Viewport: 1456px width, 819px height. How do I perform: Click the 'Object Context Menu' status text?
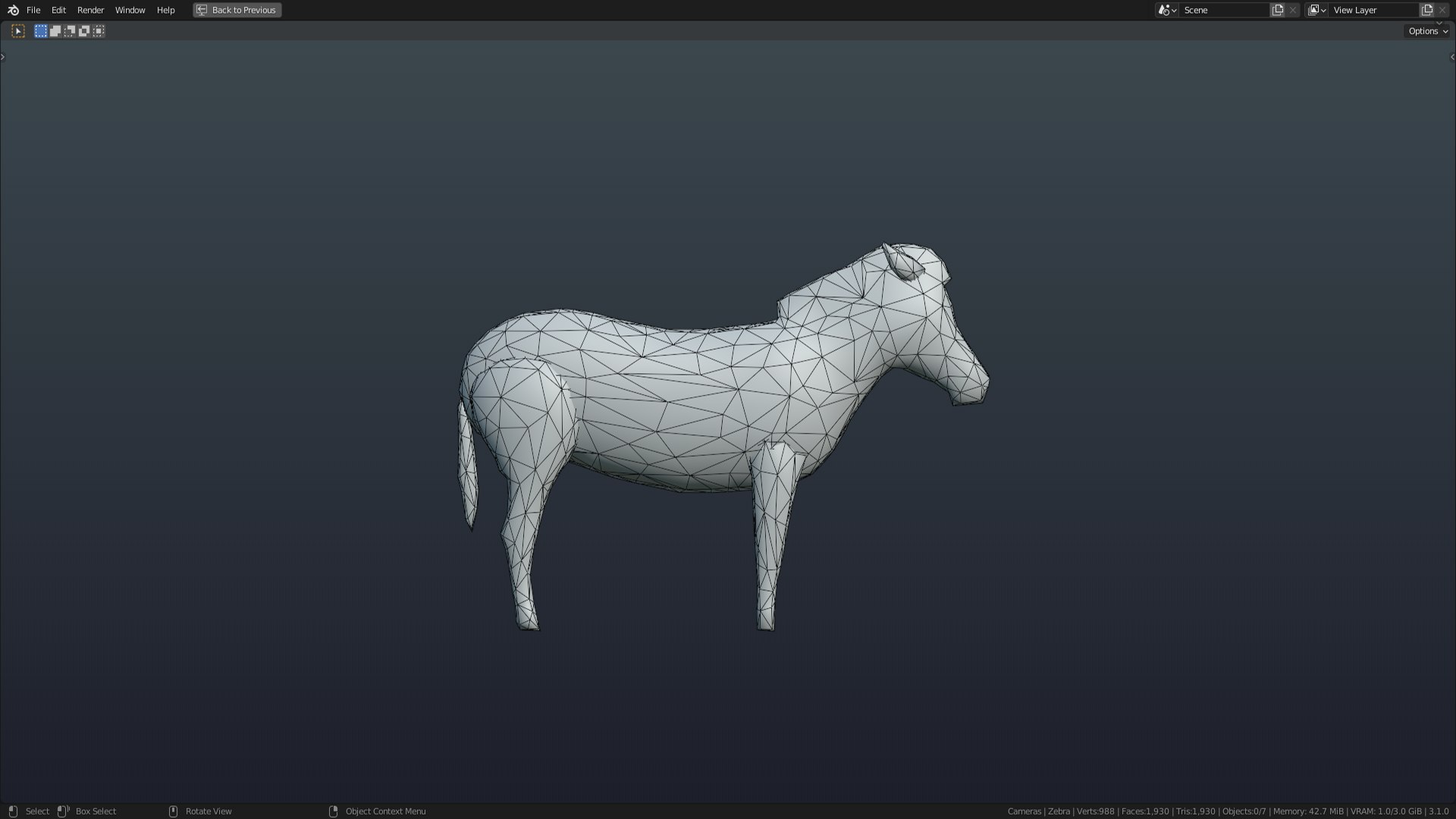point(385,811)
